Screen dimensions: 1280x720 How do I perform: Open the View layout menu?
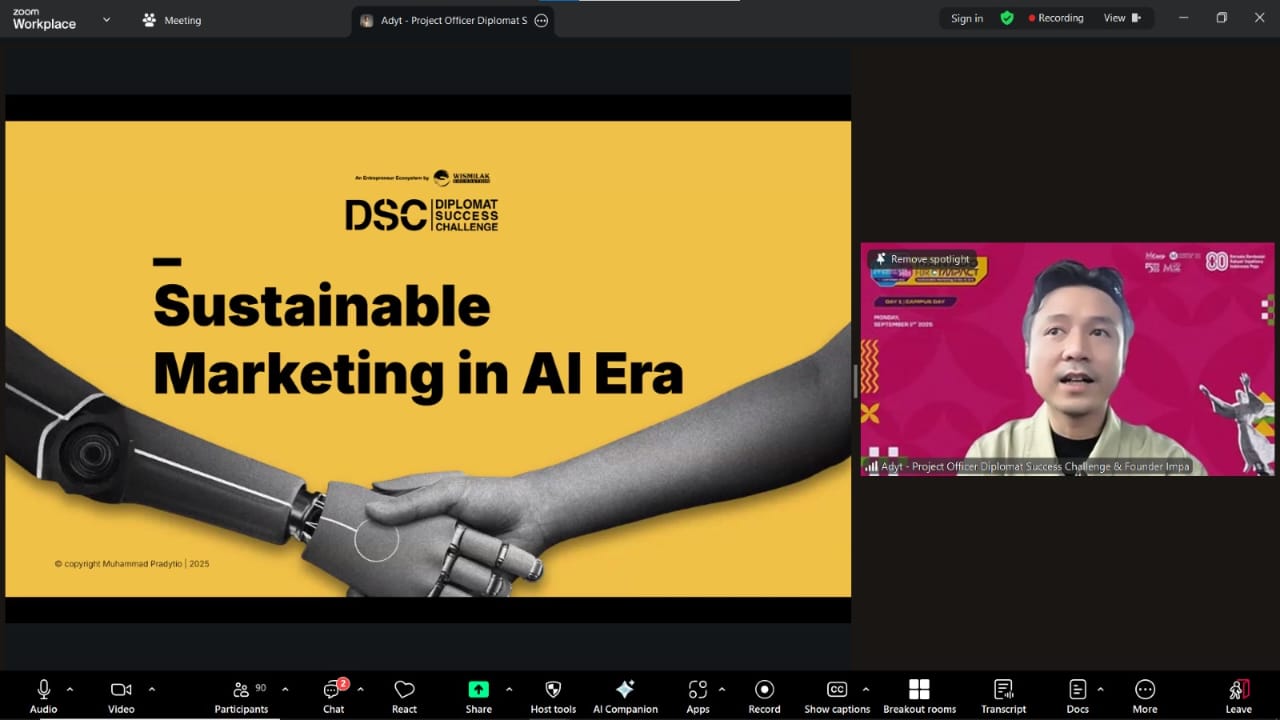(1122, 18)
